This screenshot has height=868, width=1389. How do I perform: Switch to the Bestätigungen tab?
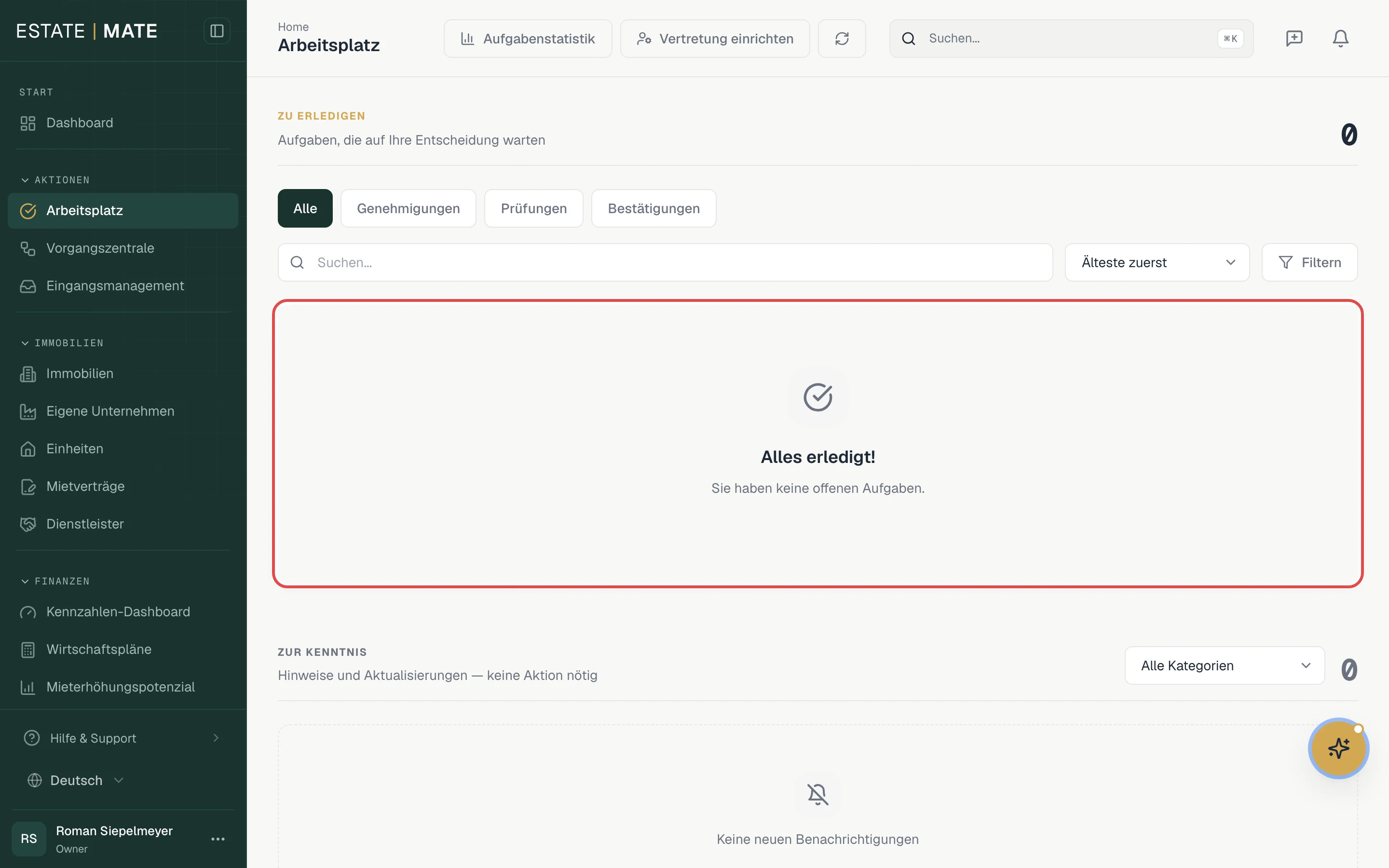654,208
